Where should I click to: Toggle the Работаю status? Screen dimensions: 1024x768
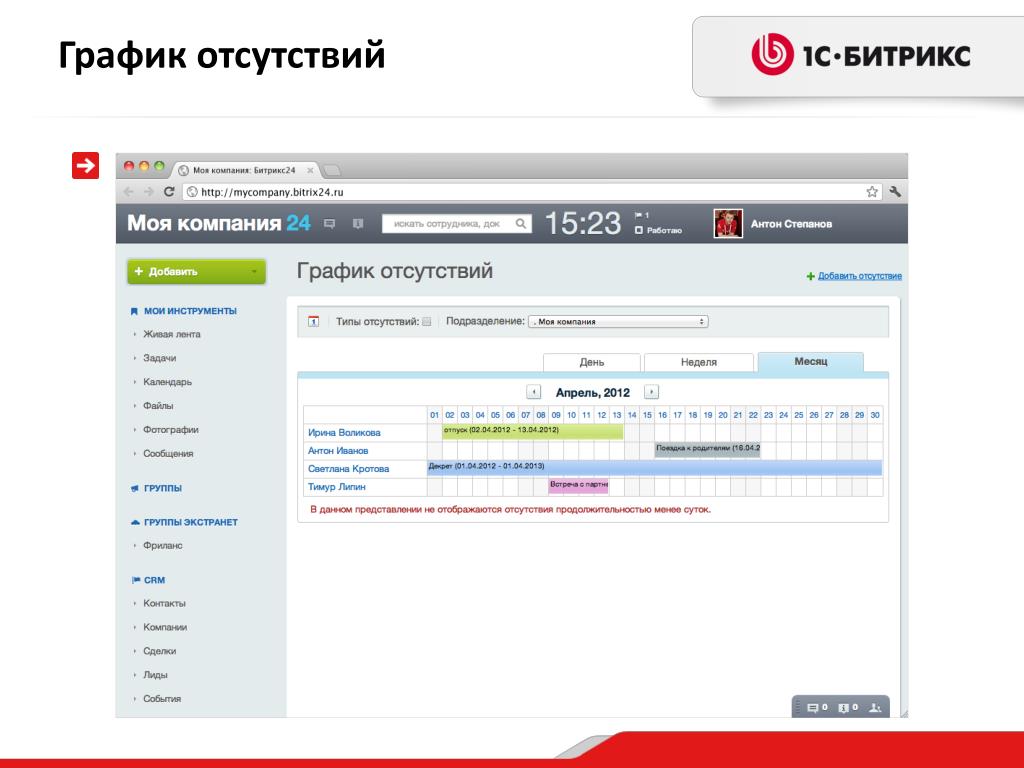click(658, 231)
